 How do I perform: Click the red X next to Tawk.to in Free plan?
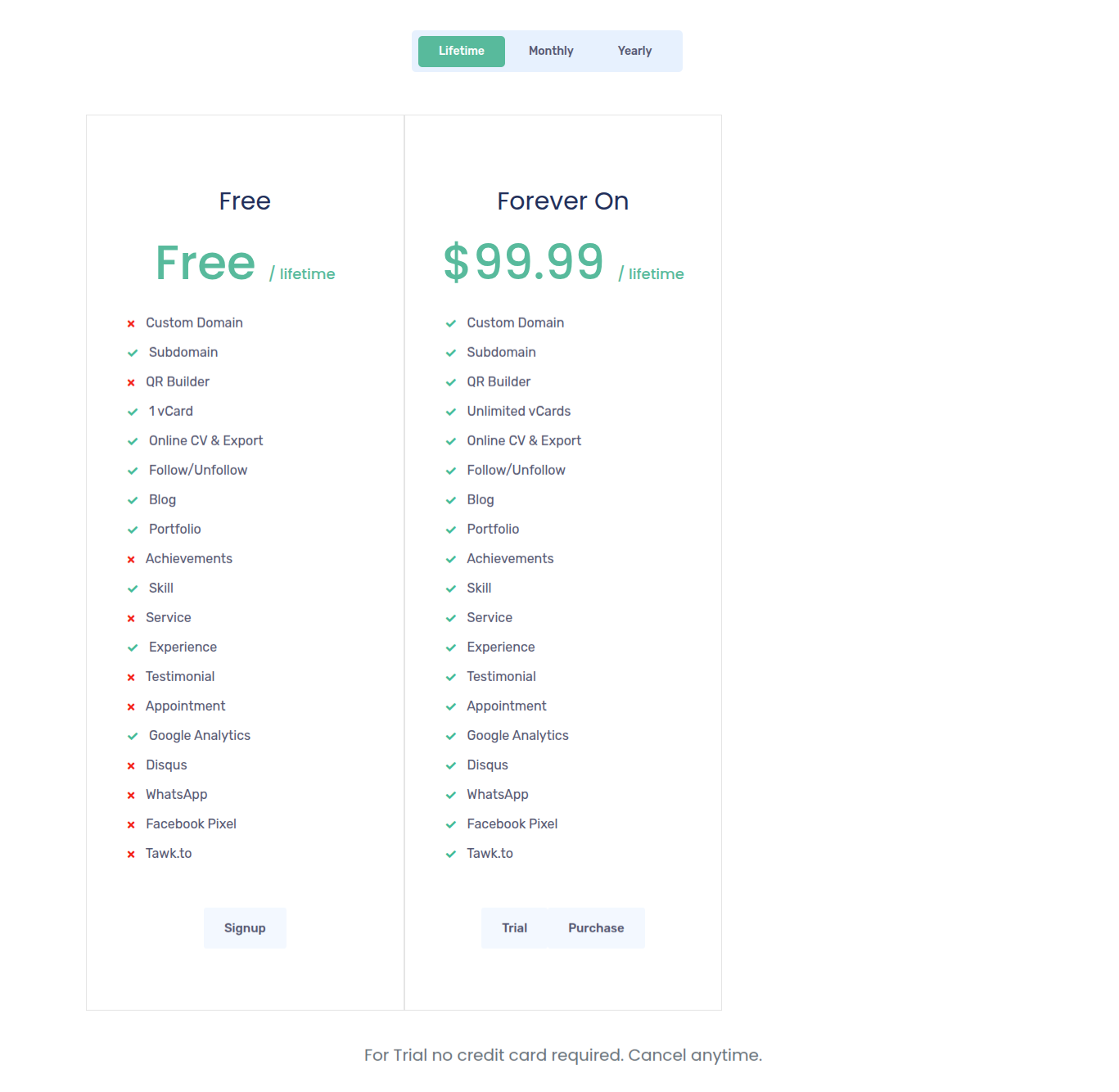132,854
